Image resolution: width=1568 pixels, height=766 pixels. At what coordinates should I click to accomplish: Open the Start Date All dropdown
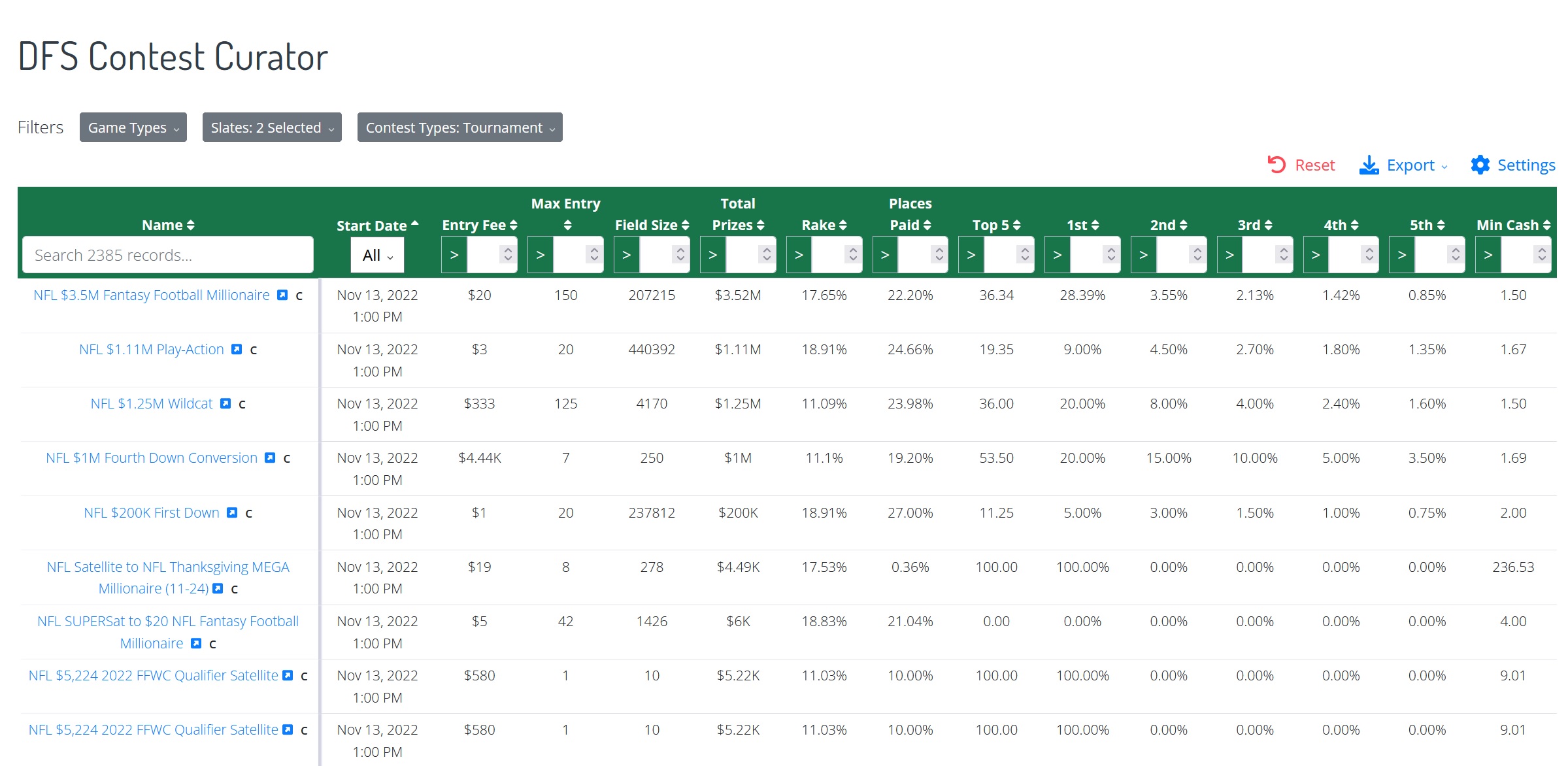point(377,255)
